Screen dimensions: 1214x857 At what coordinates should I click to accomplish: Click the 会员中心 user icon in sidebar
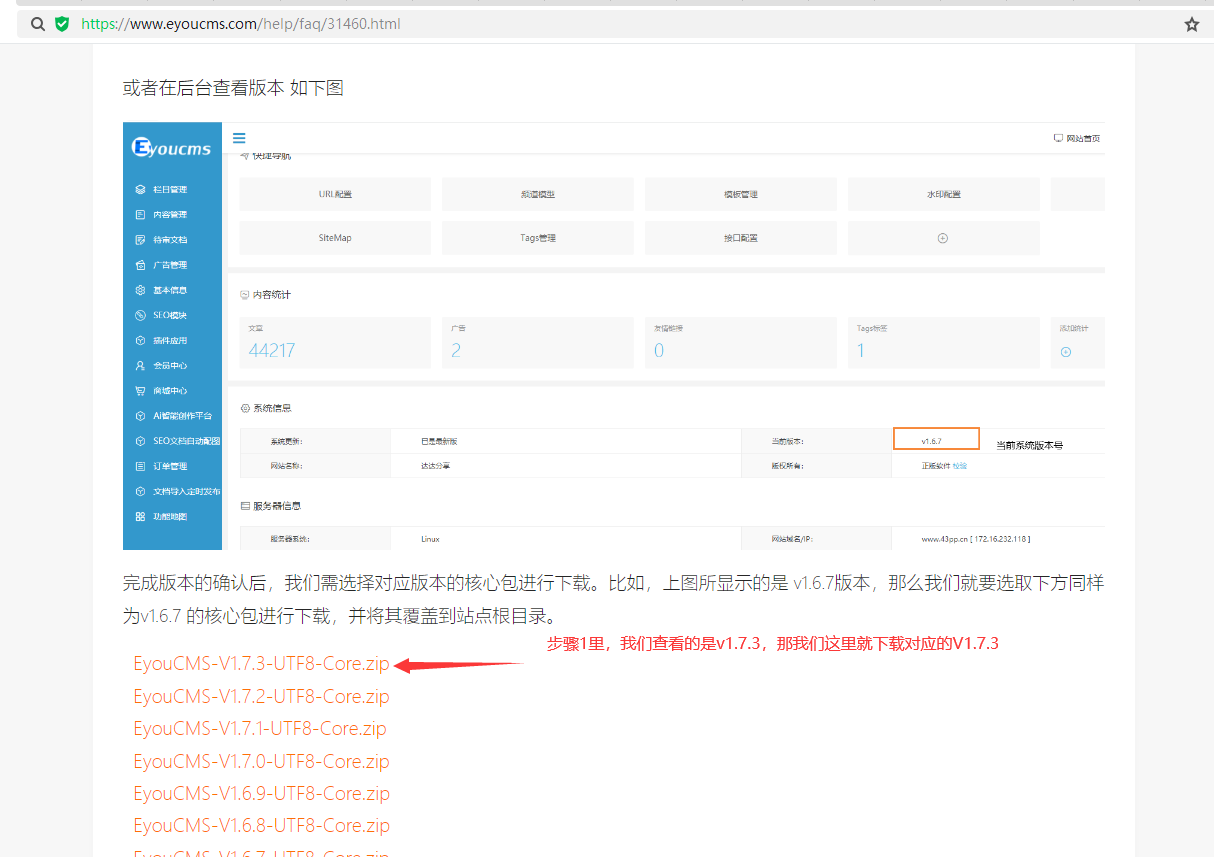141,366
